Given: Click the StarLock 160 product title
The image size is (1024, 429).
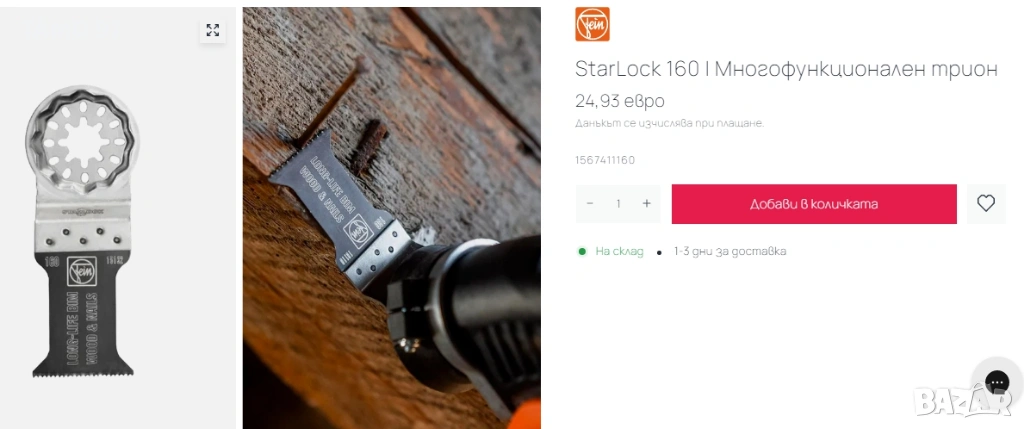Looking at the screenshot, I should pos(786,69).
